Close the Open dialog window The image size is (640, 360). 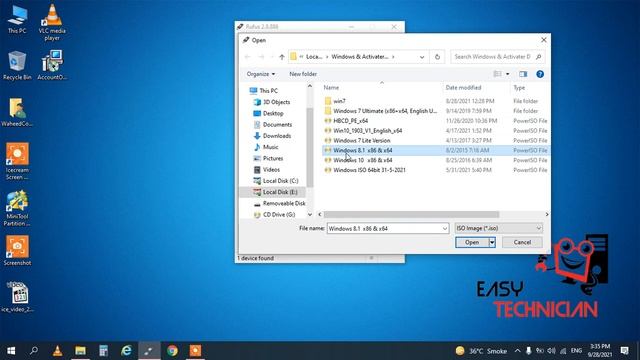point(544,40)
